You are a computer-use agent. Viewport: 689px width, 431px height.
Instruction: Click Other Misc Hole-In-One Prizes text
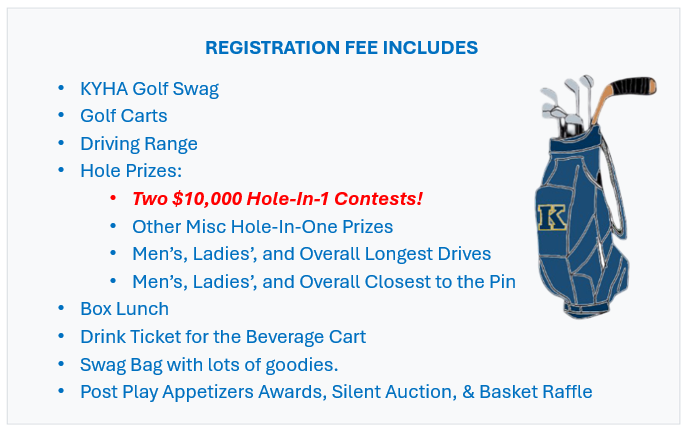(262, 227)
